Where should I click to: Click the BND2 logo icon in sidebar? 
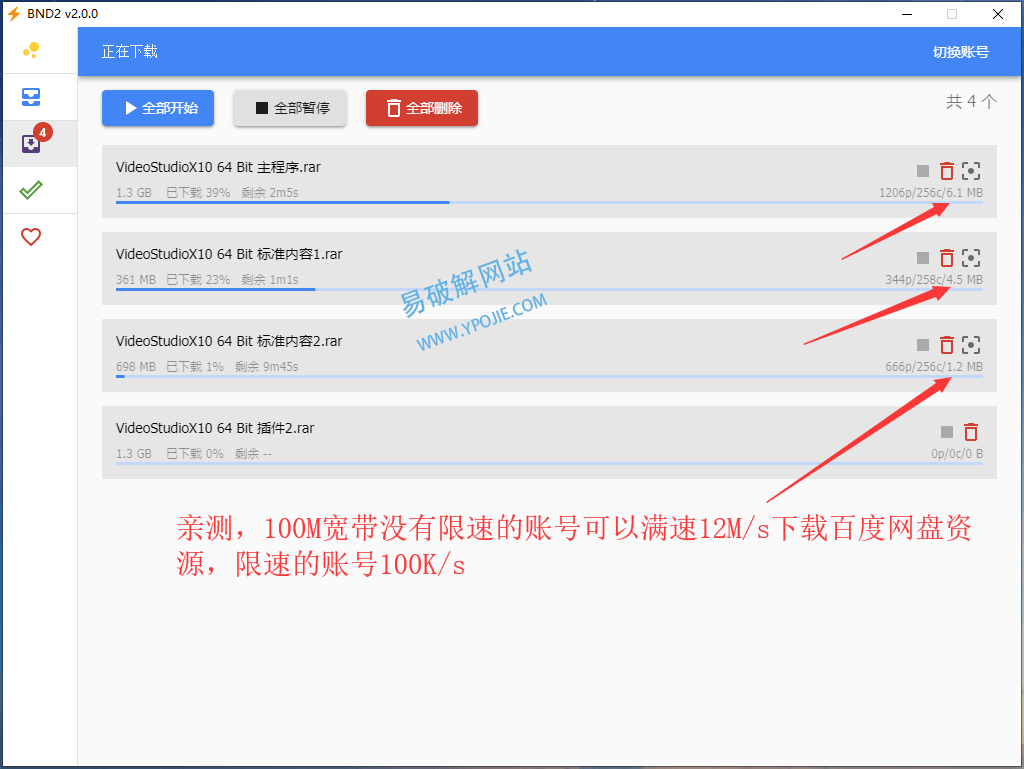point(31,50)
